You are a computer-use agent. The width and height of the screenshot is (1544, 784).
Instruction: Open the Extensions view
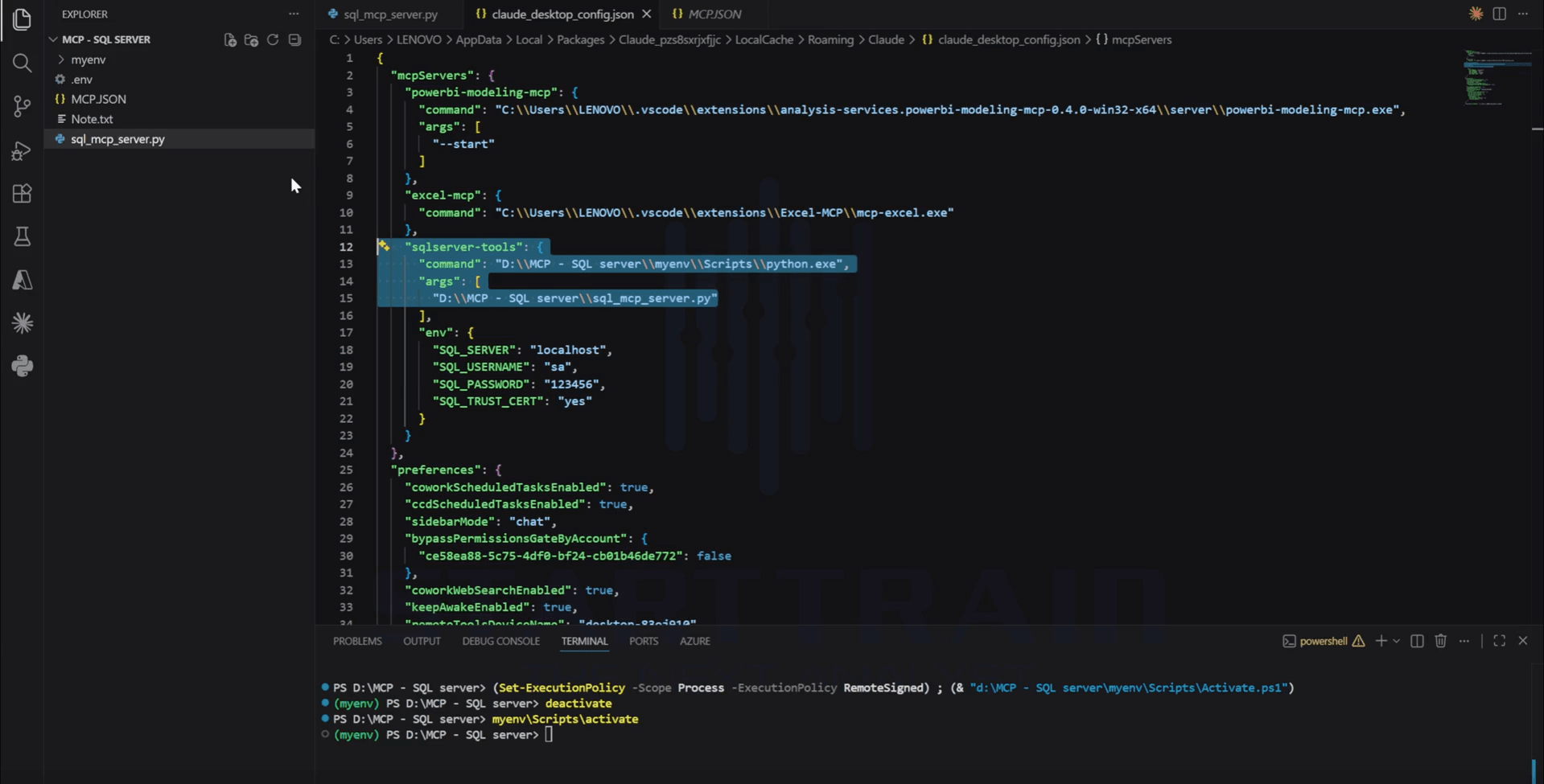(x=22, y=193)
